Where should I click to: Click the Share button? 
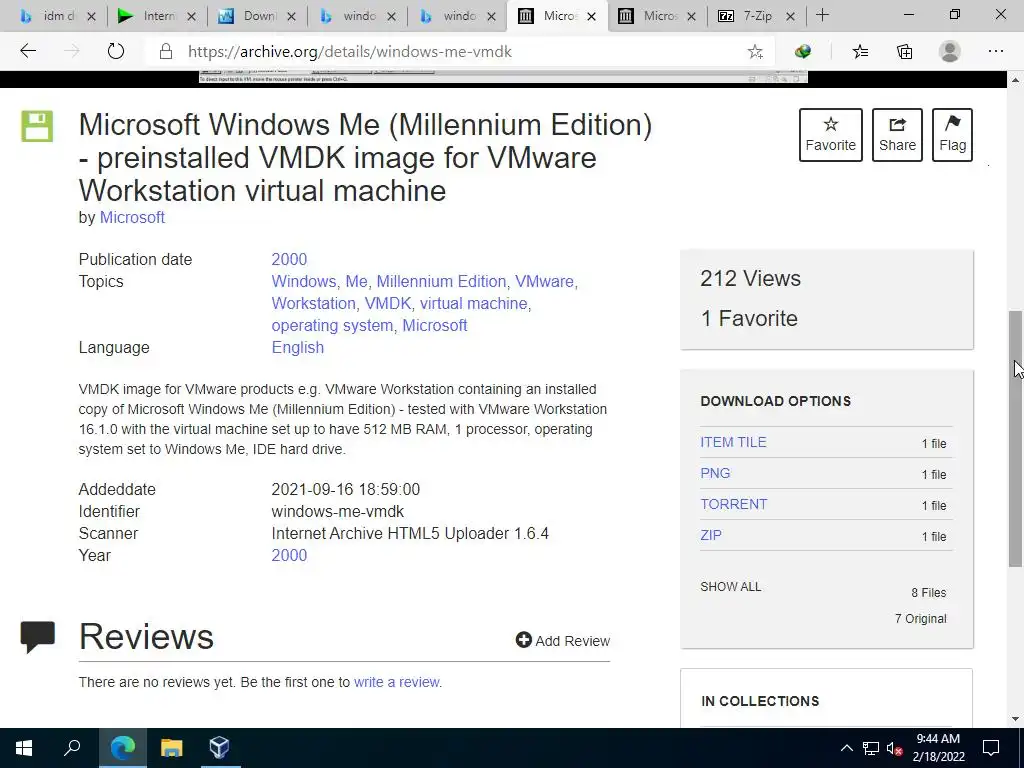897,135
